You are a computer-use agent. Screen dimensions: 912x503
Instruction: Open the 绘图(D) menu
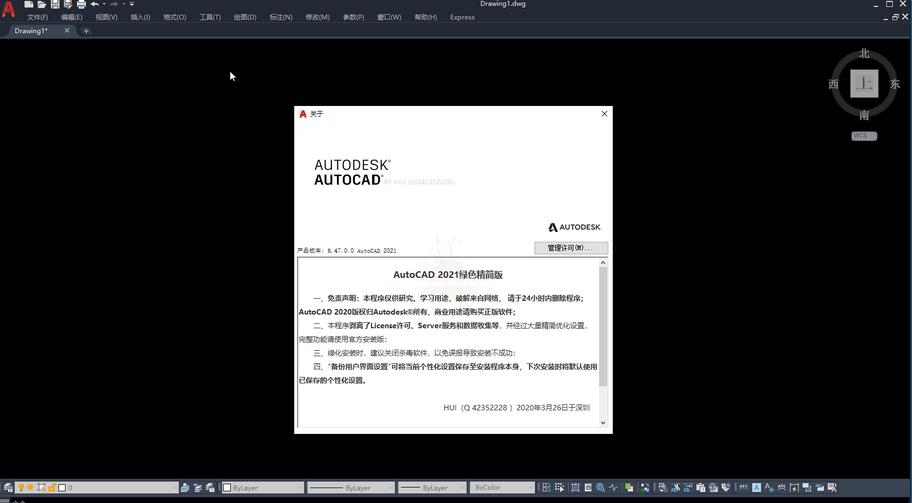[x=244, y=17]
